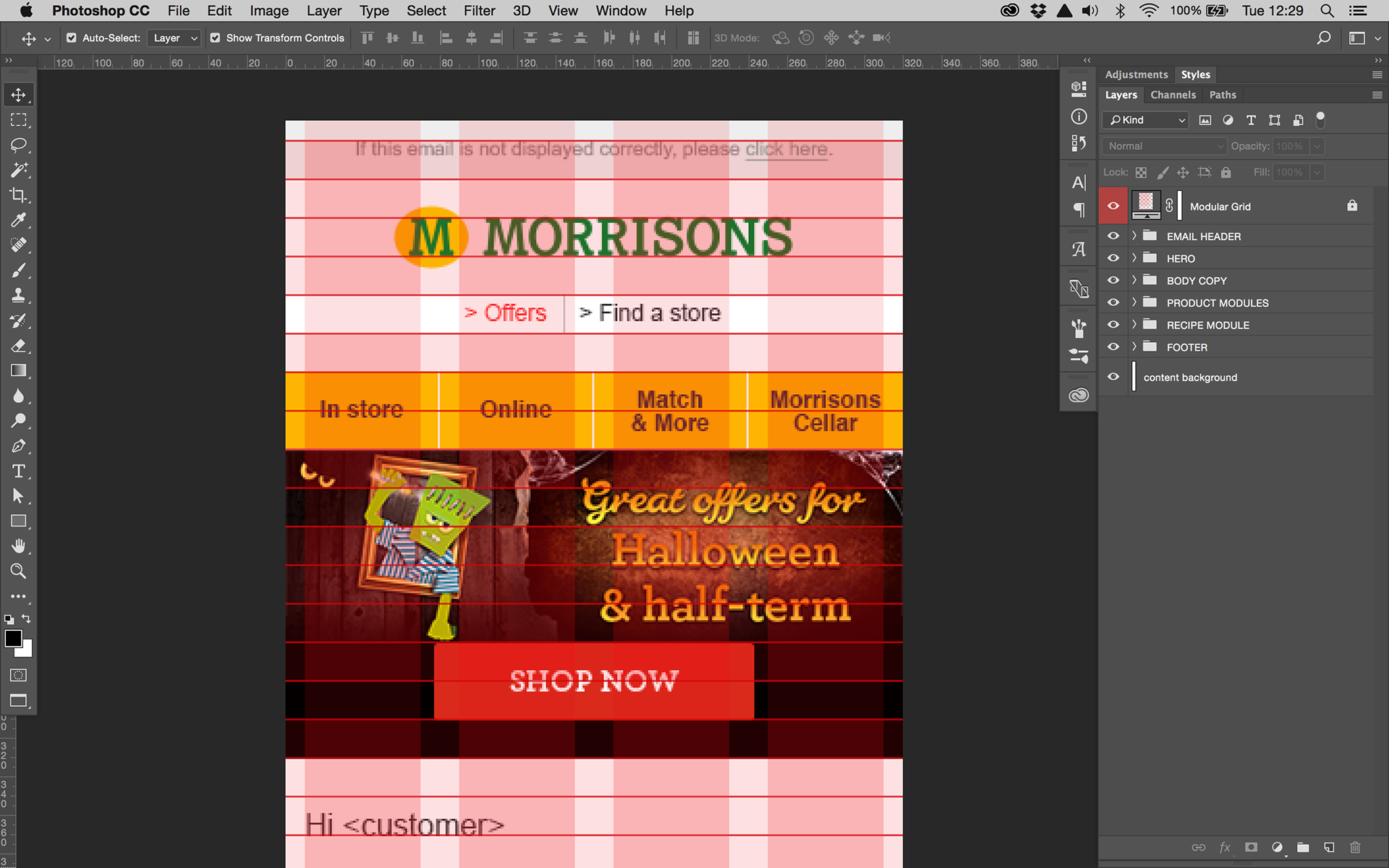Expand the BODY COPY group
Screen dimensions: 1389x868
pos(1134,281)
